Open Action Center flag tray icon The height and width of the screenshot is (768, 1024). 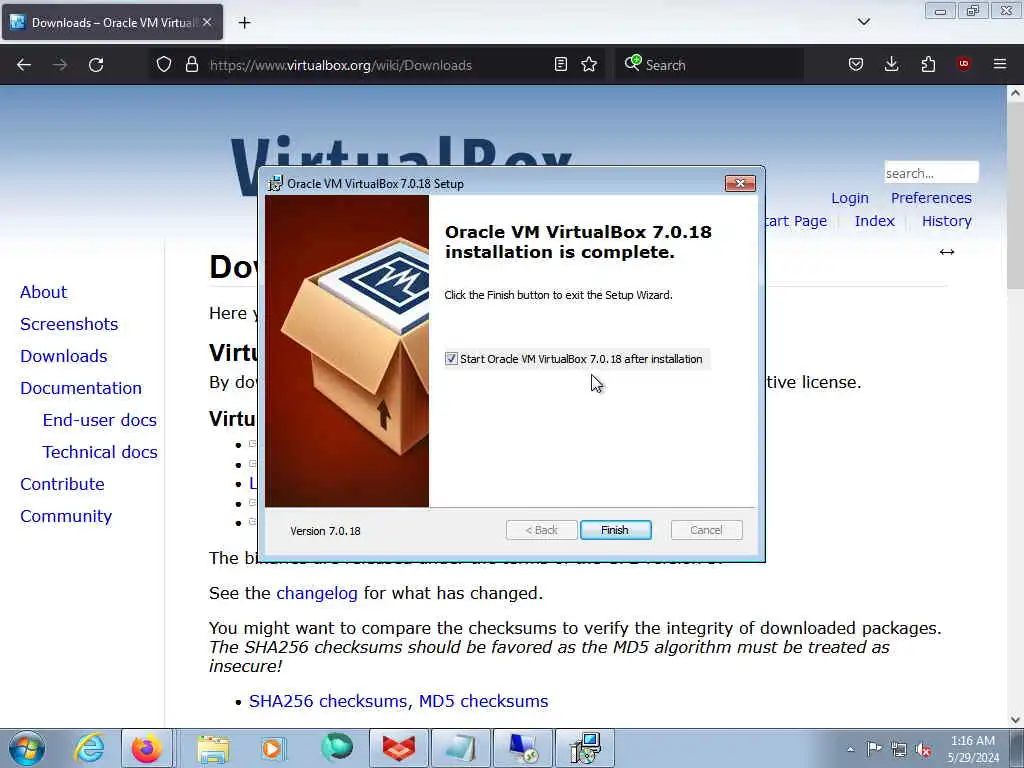coord(874,748)
